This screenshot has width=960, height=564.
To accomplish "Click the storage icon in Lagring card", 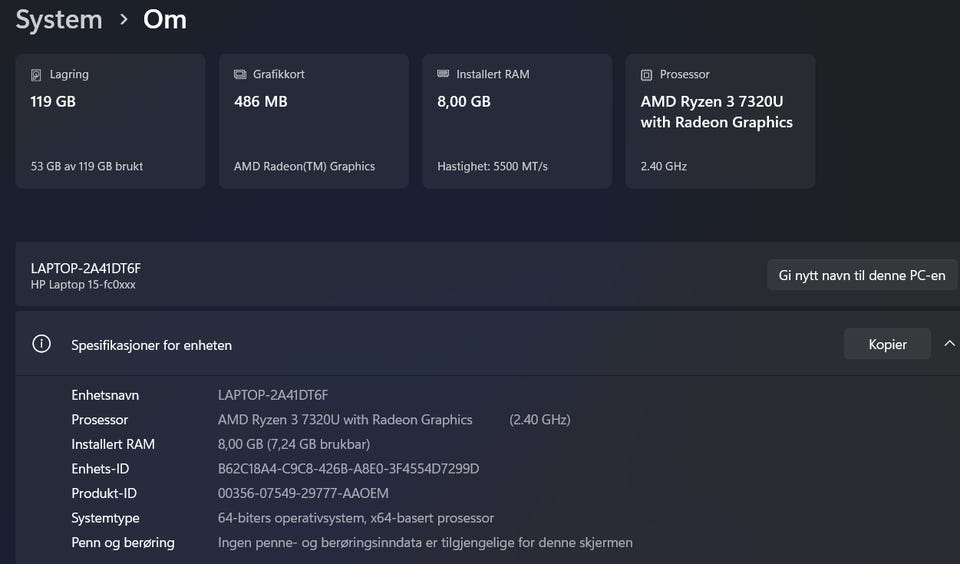I will [37, 75].
